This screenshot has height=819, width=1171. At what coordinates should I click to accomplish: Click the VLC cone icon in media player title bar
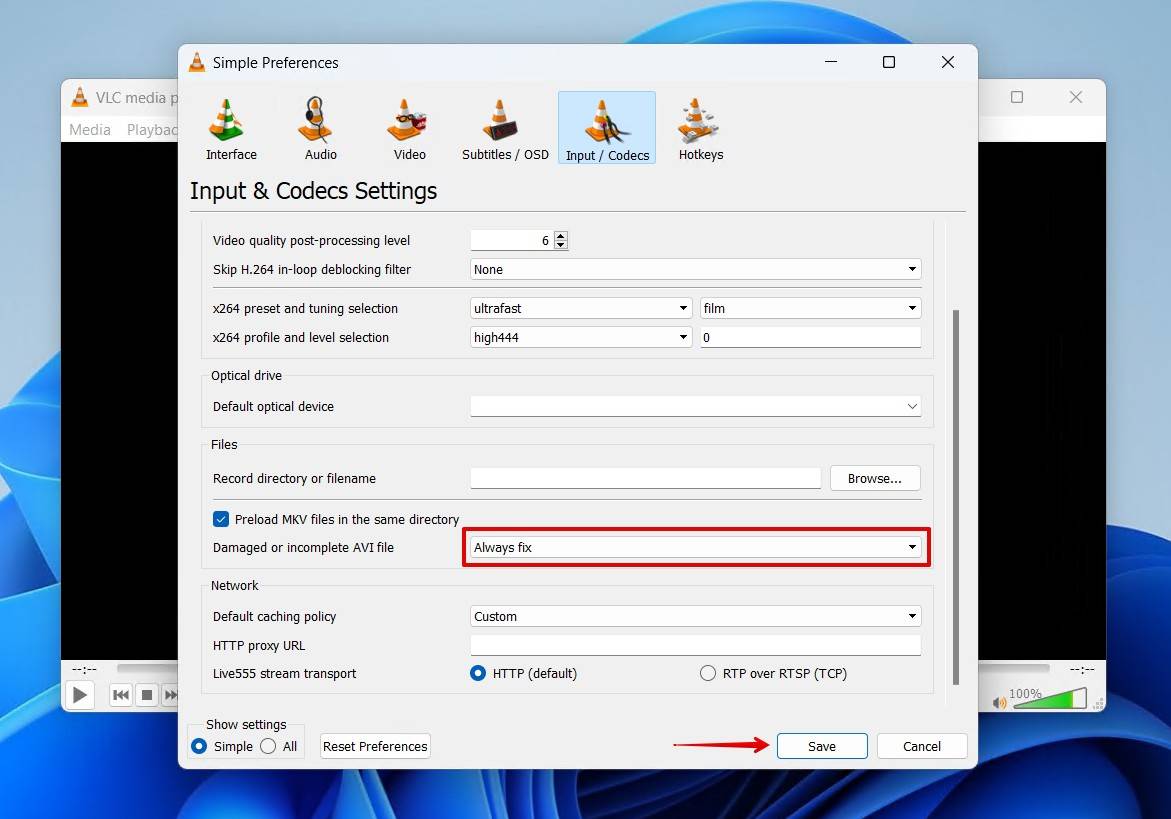click(x=79, y=97)
